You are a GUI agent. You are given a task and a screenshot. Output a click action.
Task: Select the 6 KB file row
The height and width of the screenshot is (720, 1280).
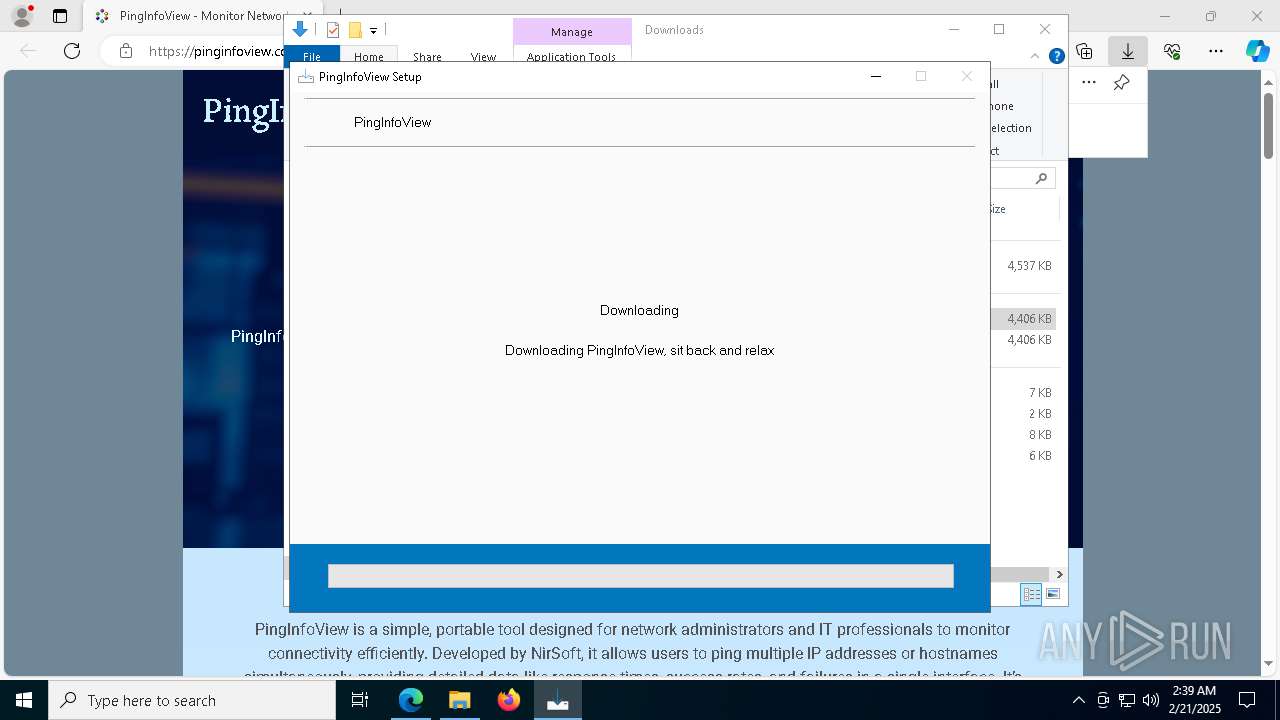(1024, 456)
